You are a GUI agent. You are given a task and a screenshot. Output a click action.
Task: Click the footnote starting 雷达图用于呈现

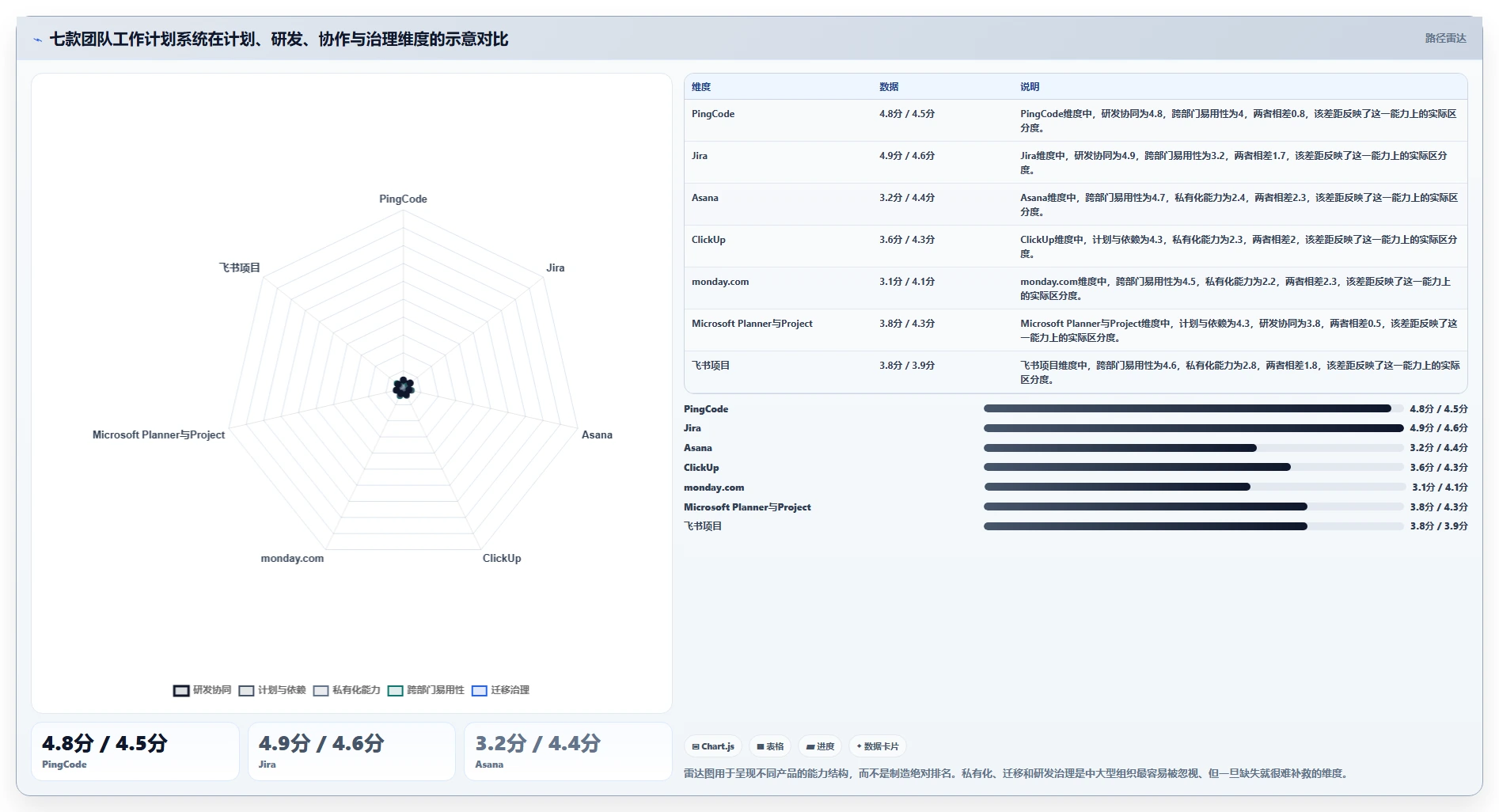pos(1017,774)
